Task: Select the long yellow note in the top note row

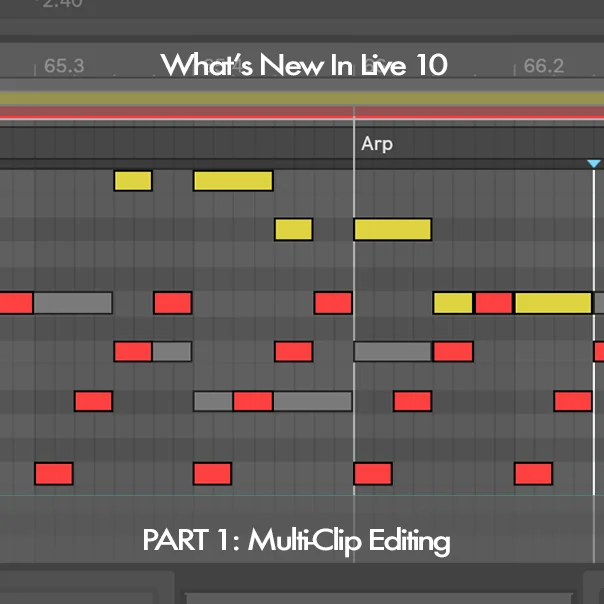Action: coord(233,181)
